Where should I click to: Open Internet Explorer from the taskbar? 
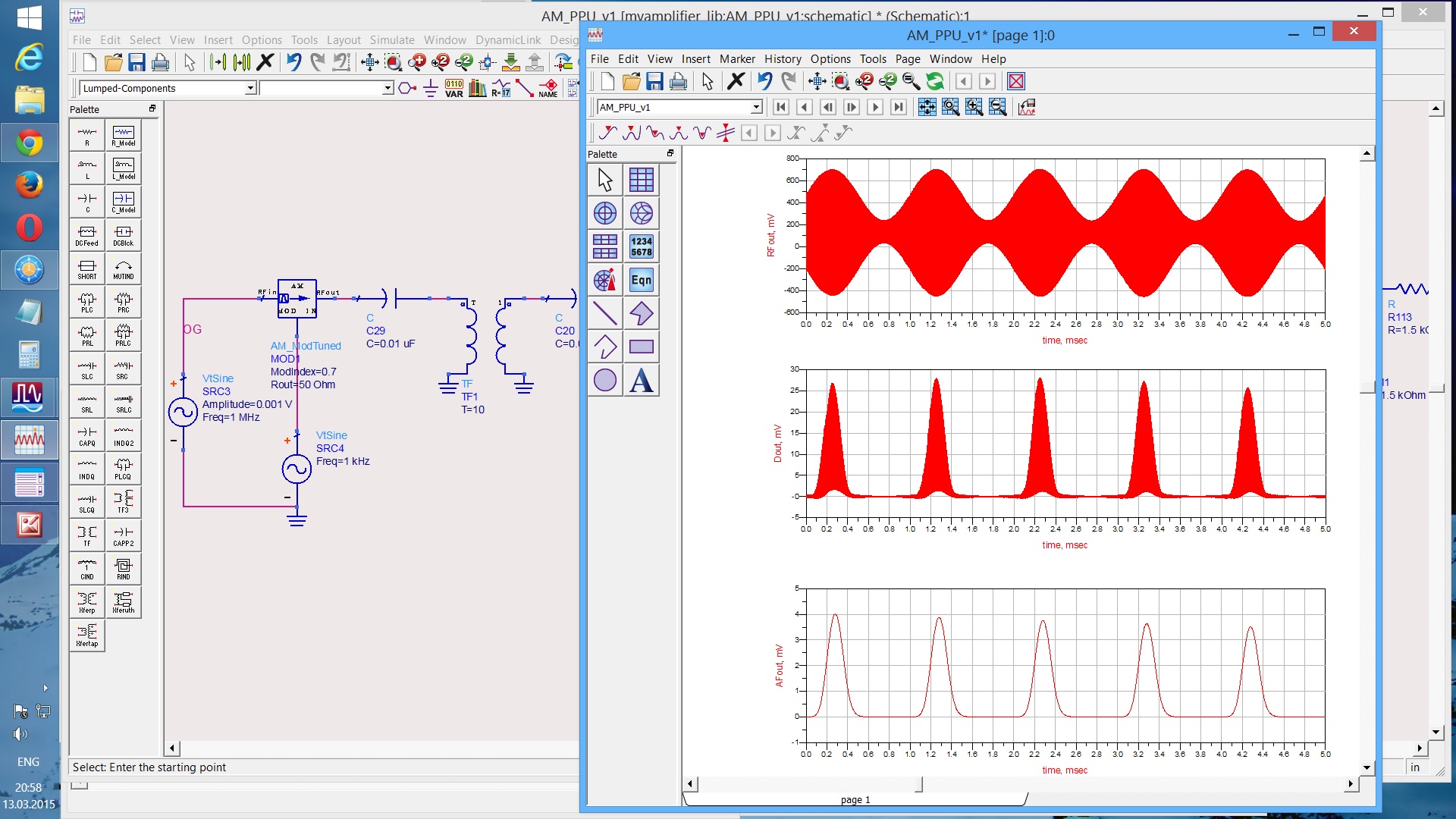[x=29, y=58]
